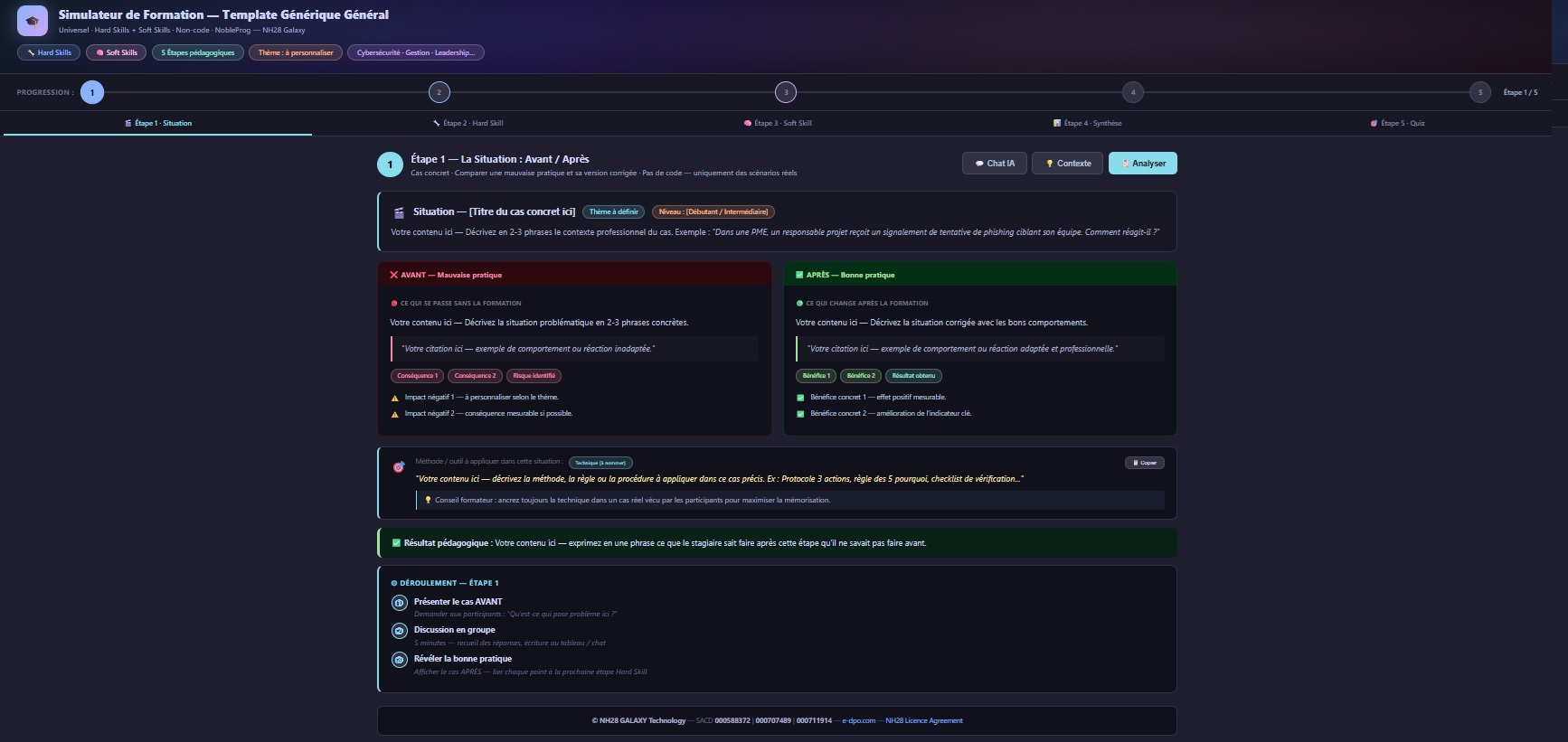Click the Analyser button
This screenshot has width=1568, height=742.
tap(1143, 164)
